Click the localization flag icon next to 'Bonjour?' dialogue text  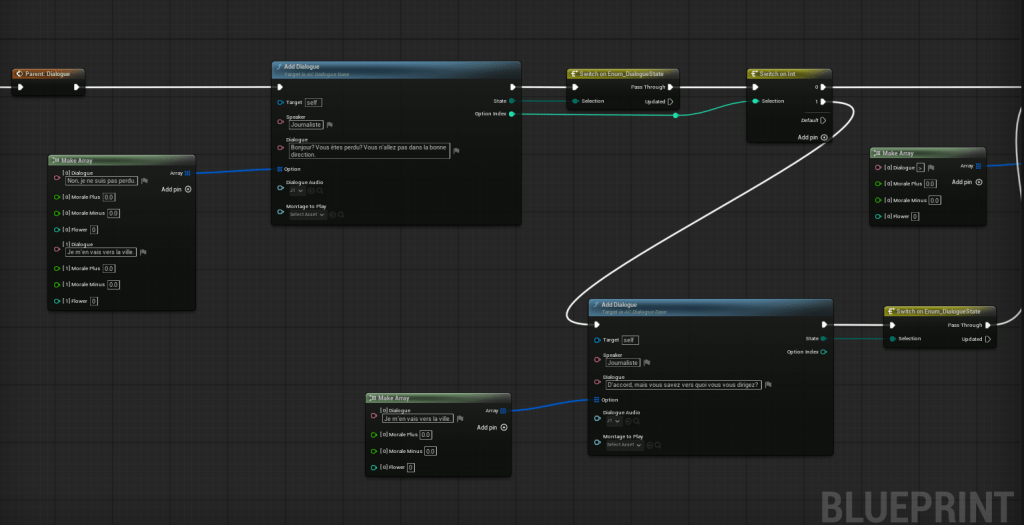(x=457, y=151)
